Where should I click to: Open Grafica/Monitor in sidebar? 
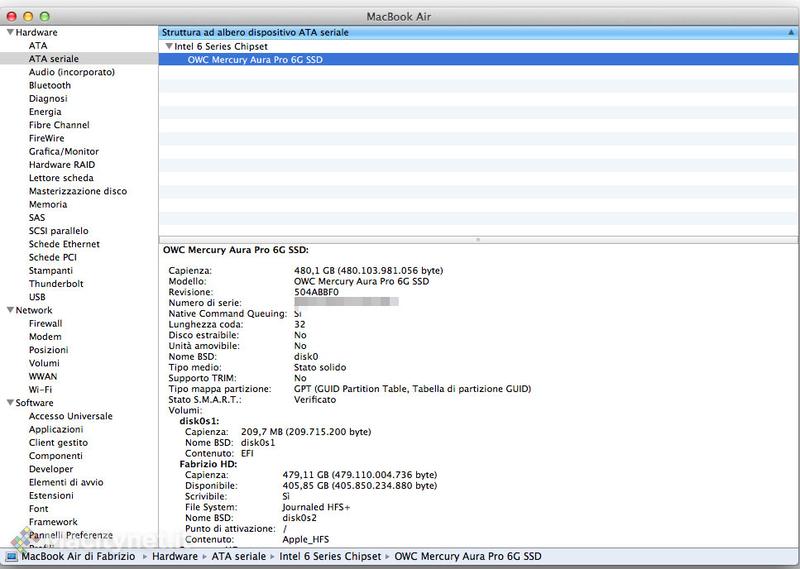tap(64, 152)
